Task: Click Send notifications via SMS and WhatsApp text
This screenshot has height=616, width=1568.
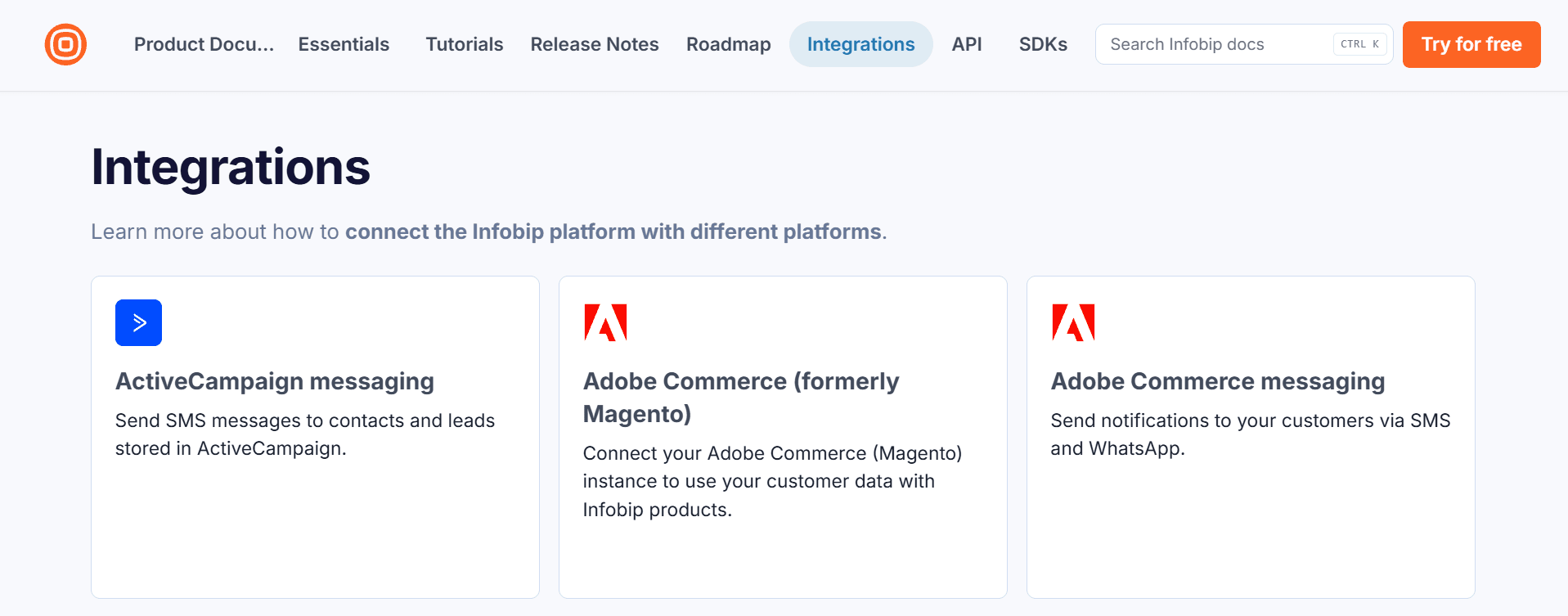Action: (1251, 434)
